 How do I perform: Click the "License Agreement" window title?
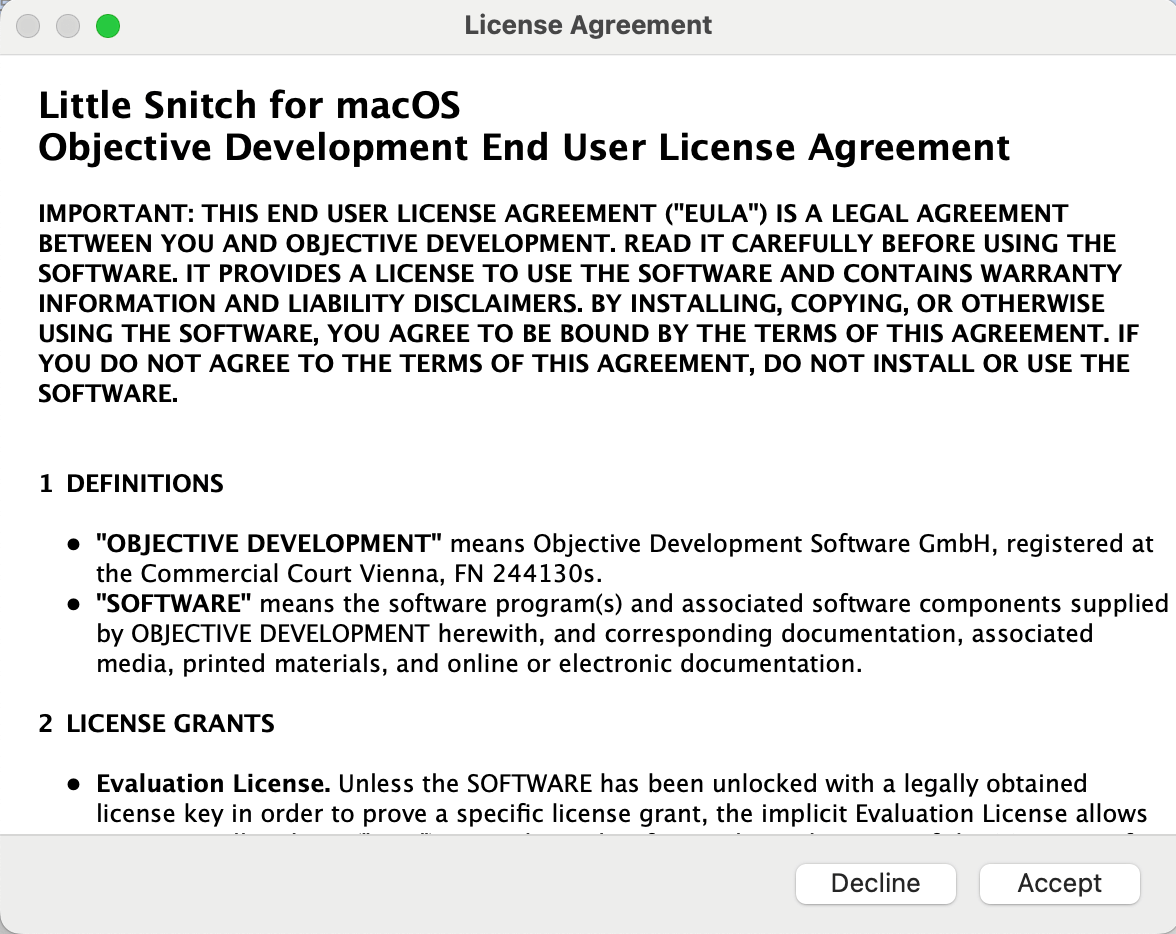588,25
